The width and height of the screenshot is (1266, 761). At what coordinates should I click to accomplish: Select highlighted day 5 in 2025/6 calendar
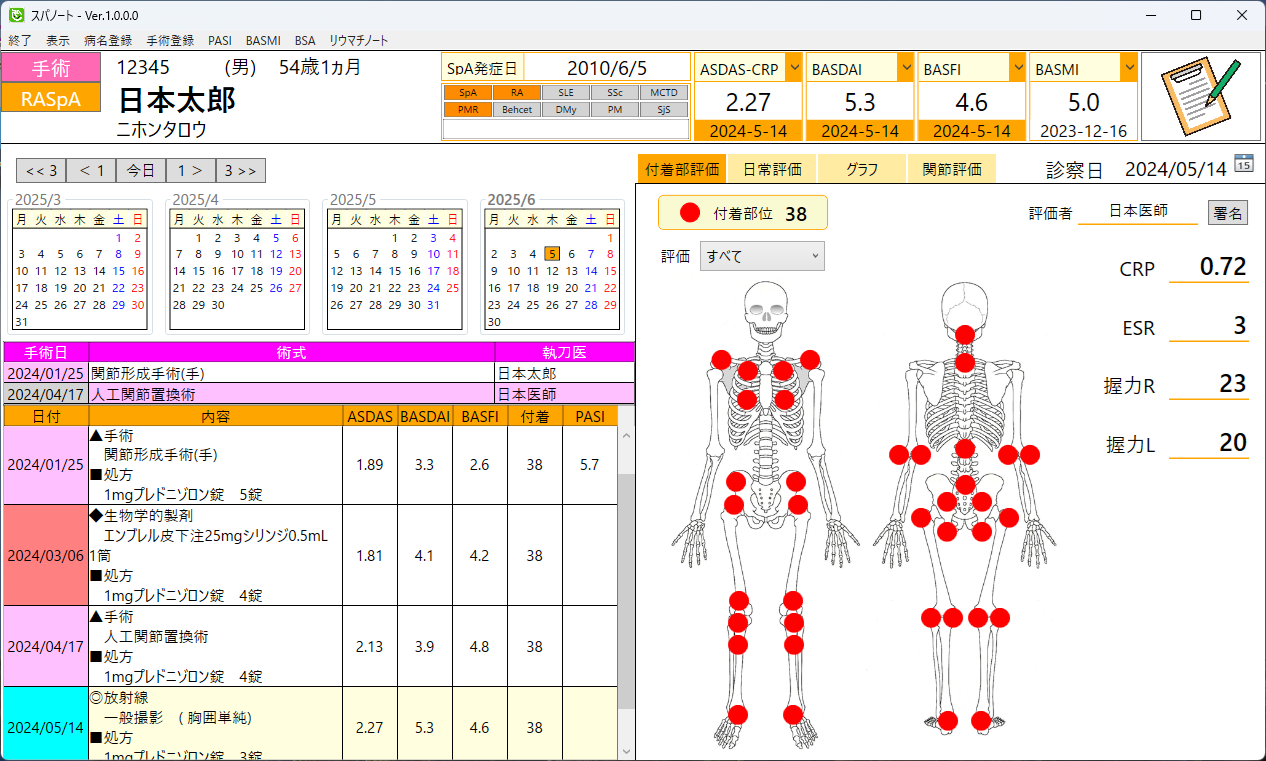click(x=552, y=254)
